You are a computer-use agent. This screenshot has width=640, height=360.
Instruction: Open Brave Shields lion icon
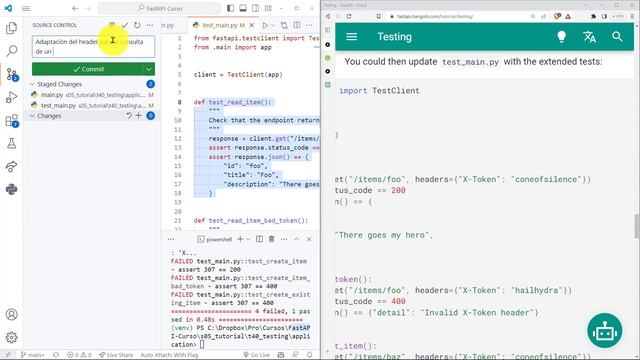(557, 16)
